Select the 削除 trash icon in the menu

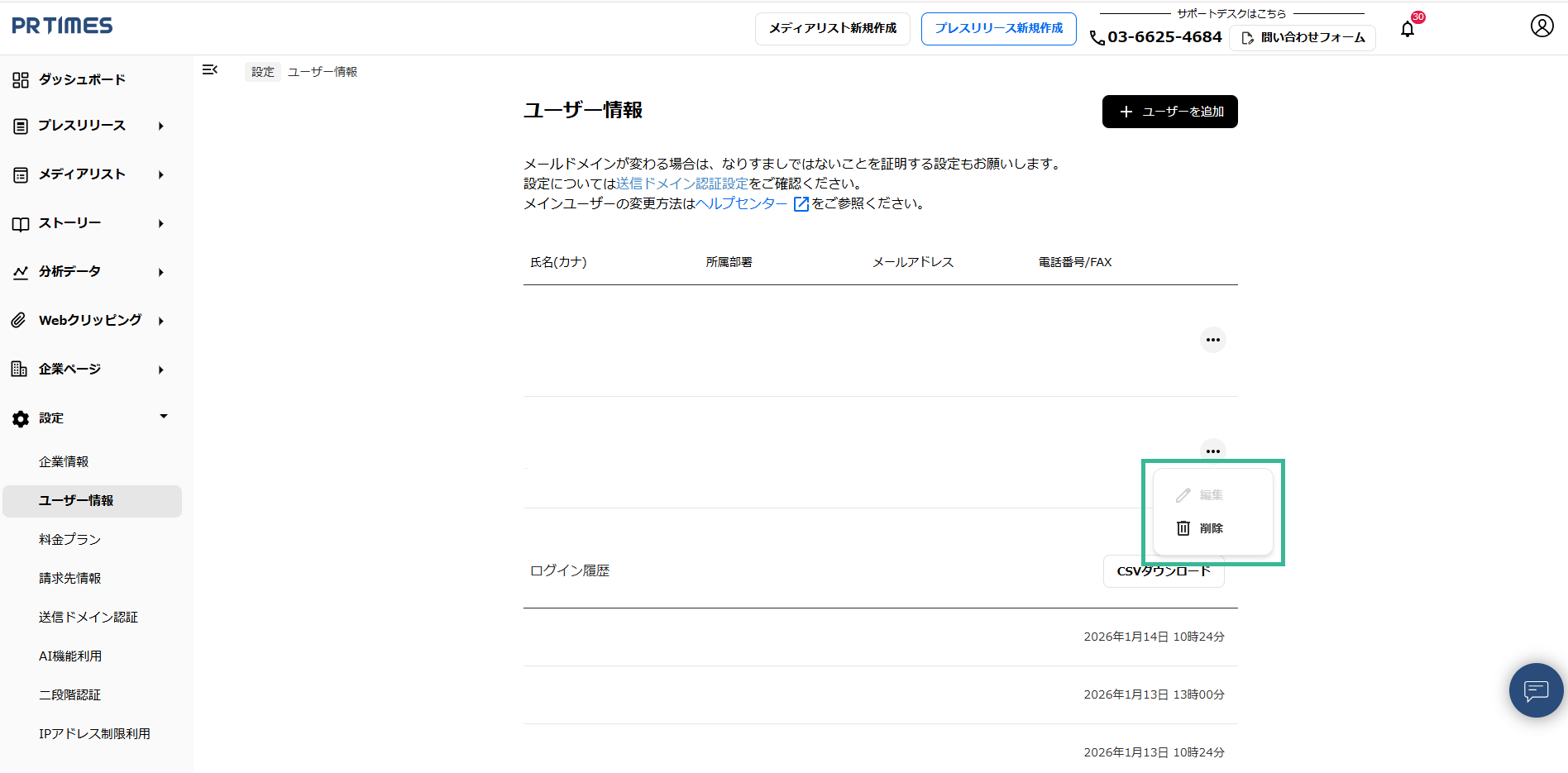click(1183, 528)
